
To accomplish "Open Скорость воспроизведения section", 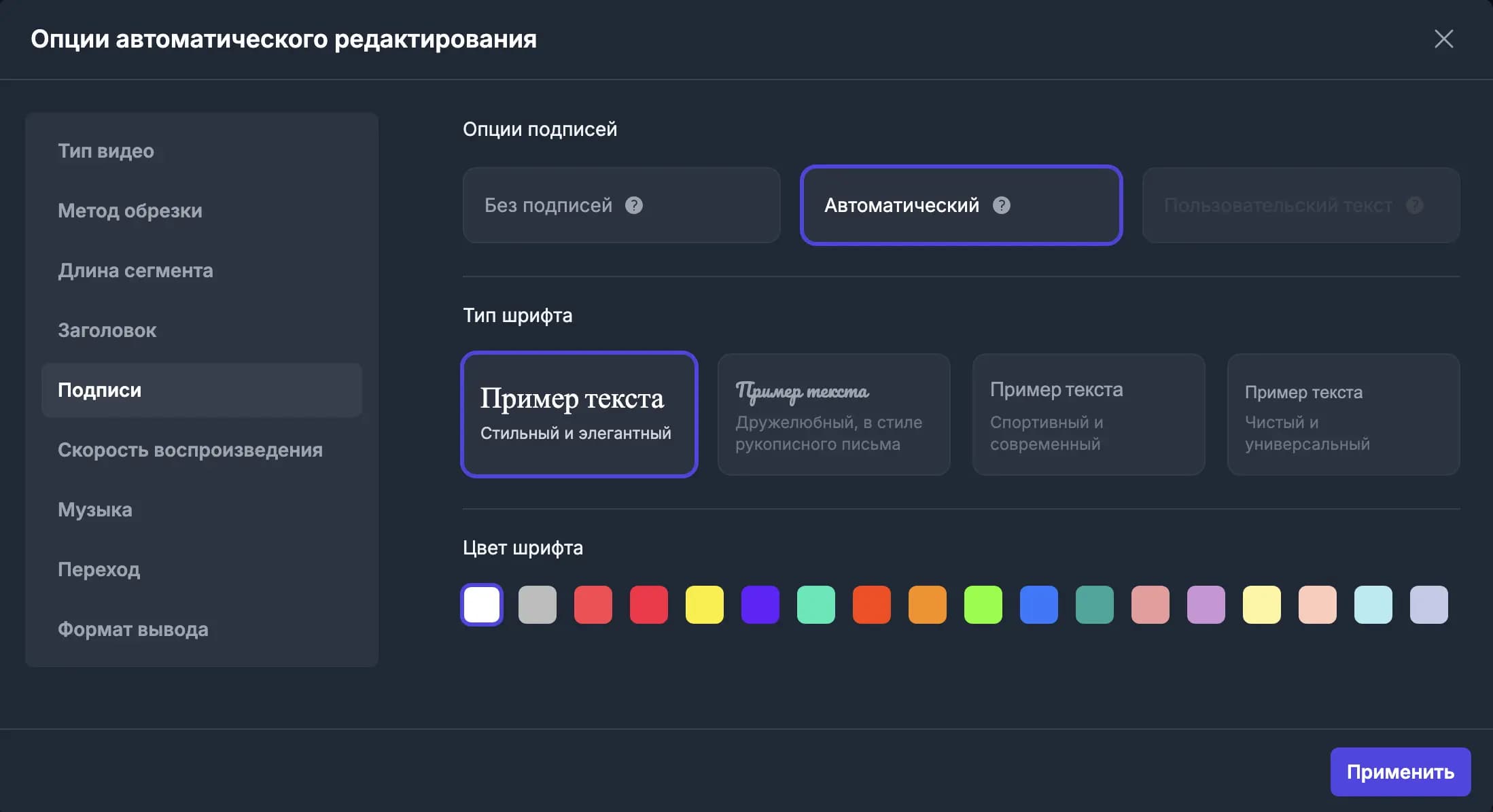I will coord(190,450).
